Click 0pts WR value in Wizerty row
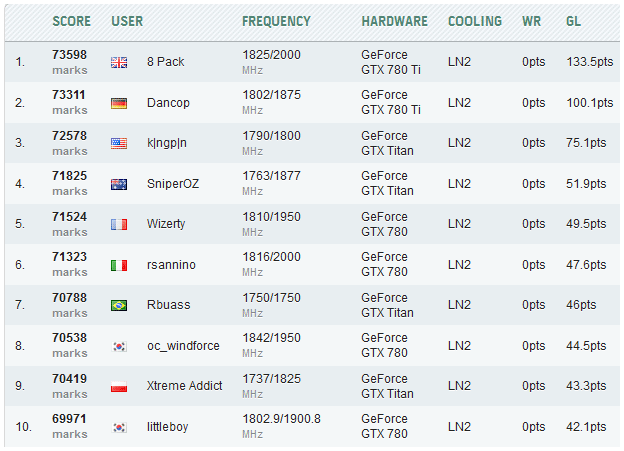The height and width of the screenshot is (451, 624). click(x=533, y=224)
